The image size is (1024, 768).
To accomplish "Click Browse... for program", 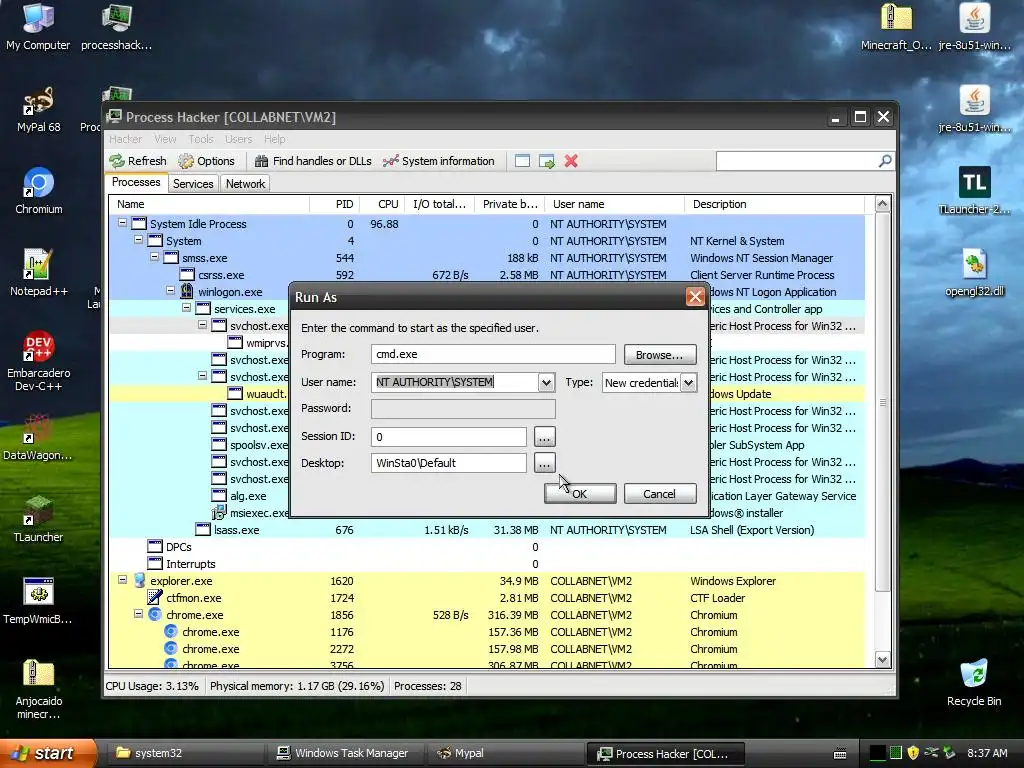I will 660,355.
